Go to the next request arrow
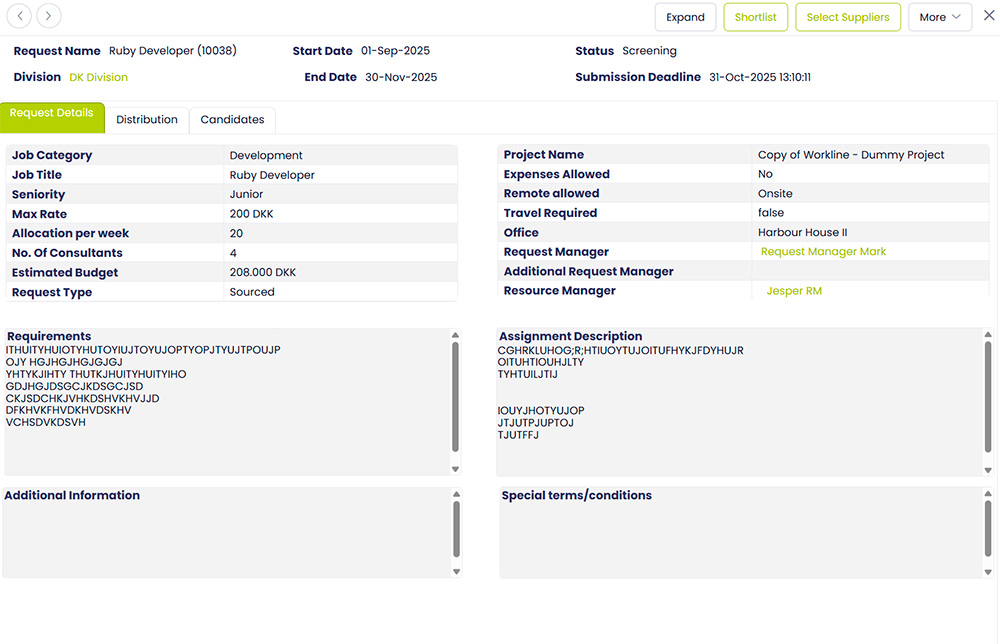 [x=49, y=16]
